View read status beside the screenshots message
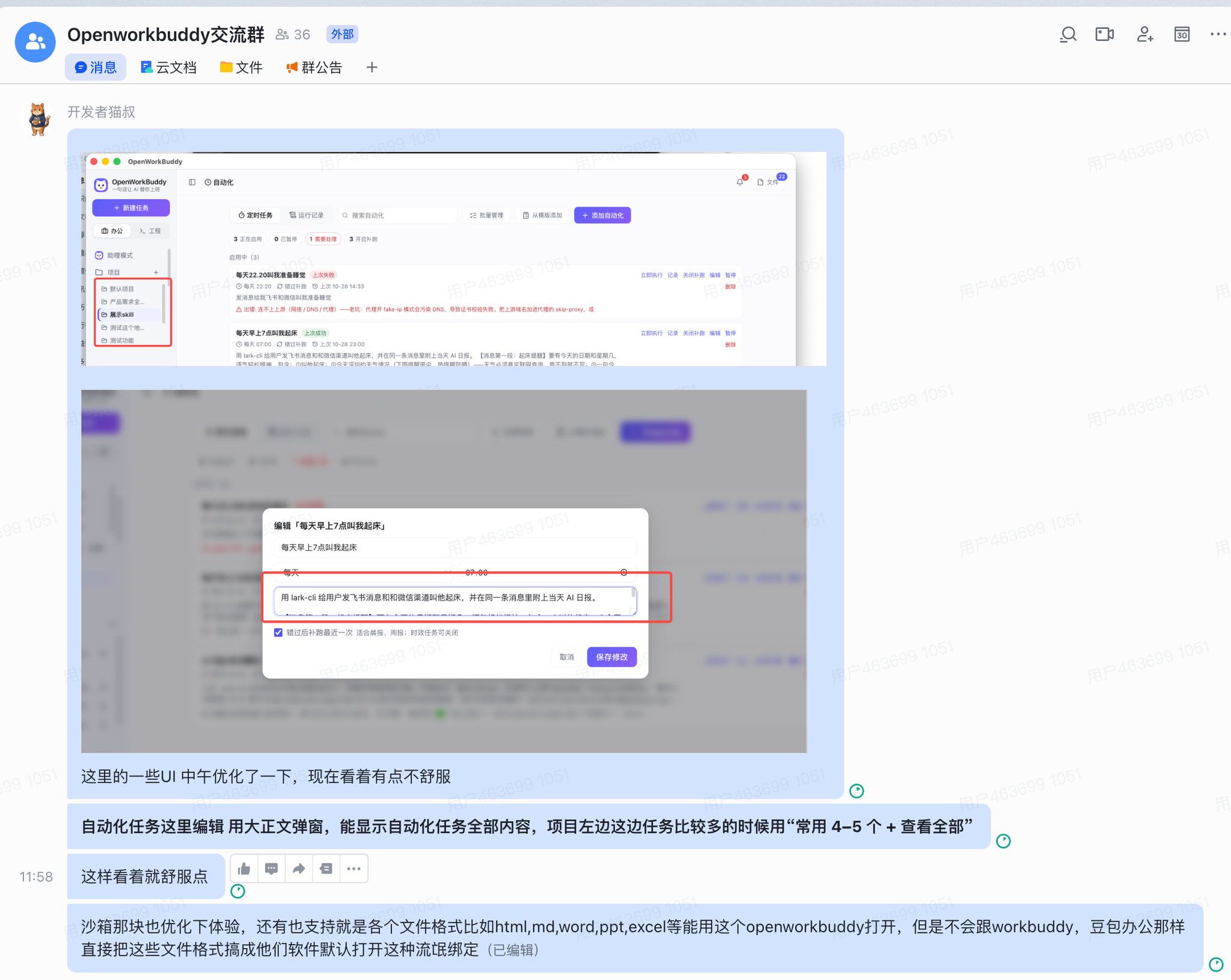The width and height of the screenshot is (1231, 980). (x=857, y=791)
